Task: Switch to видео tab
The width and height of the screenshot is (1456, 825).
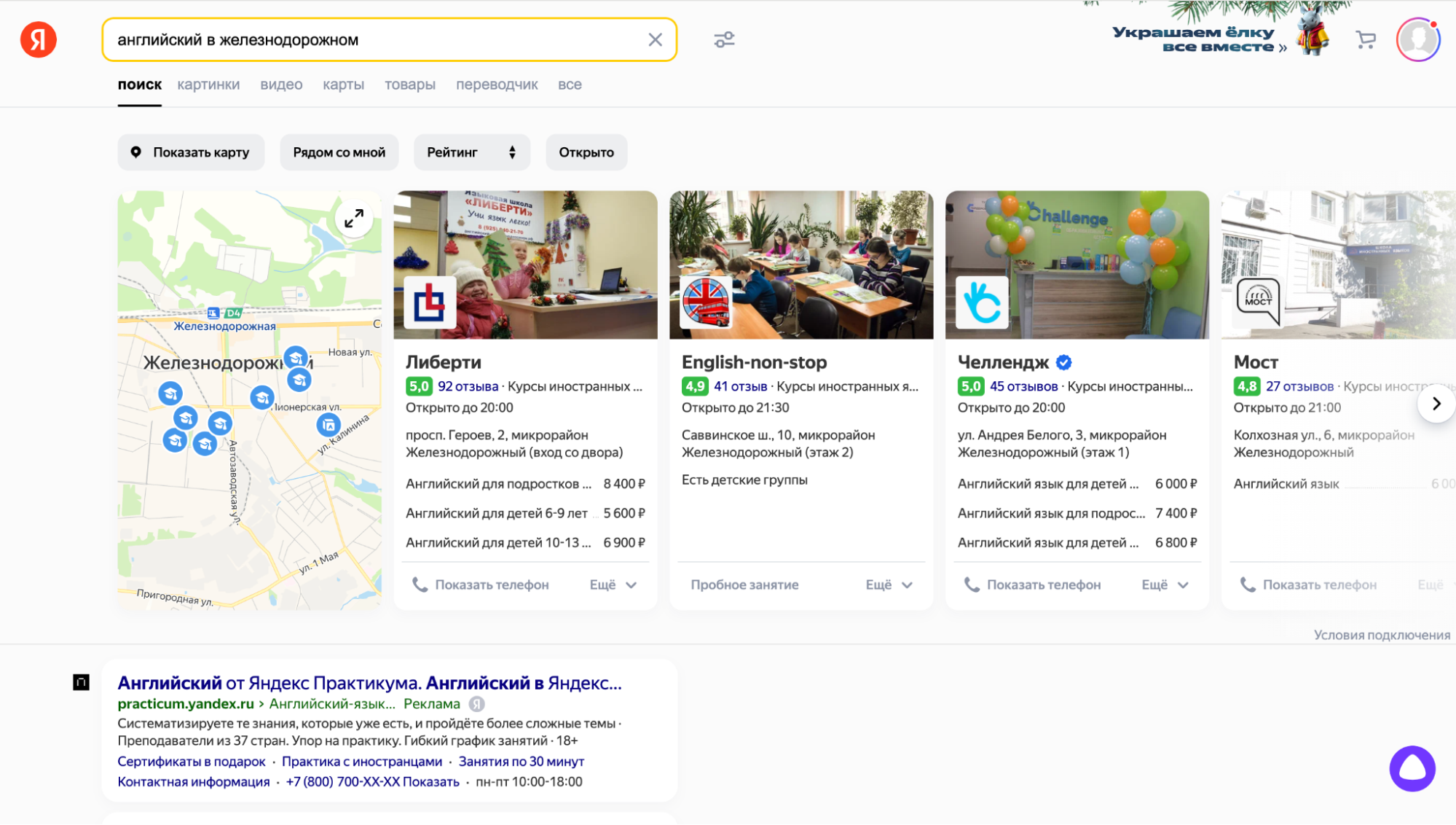Action: [281, 85]
